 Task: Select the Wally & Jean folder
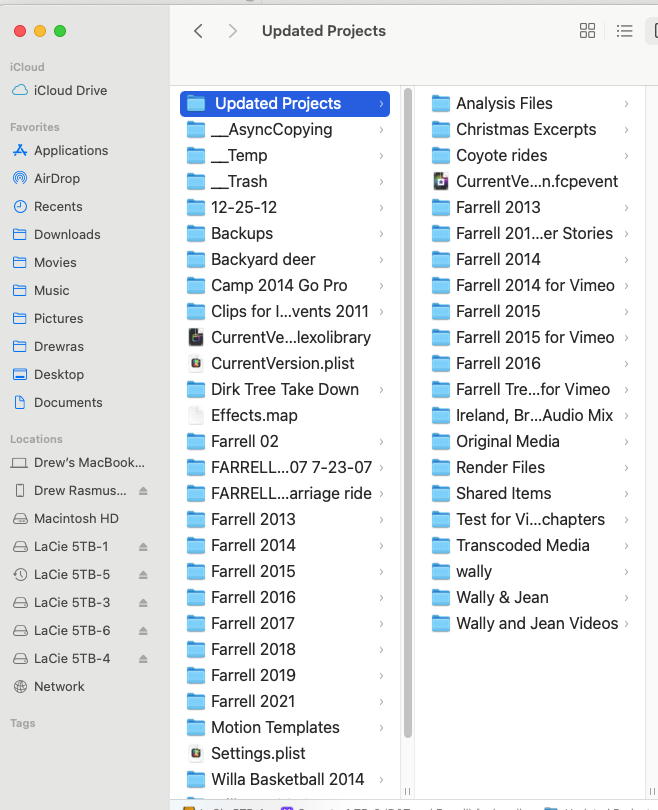pos(530,598)
